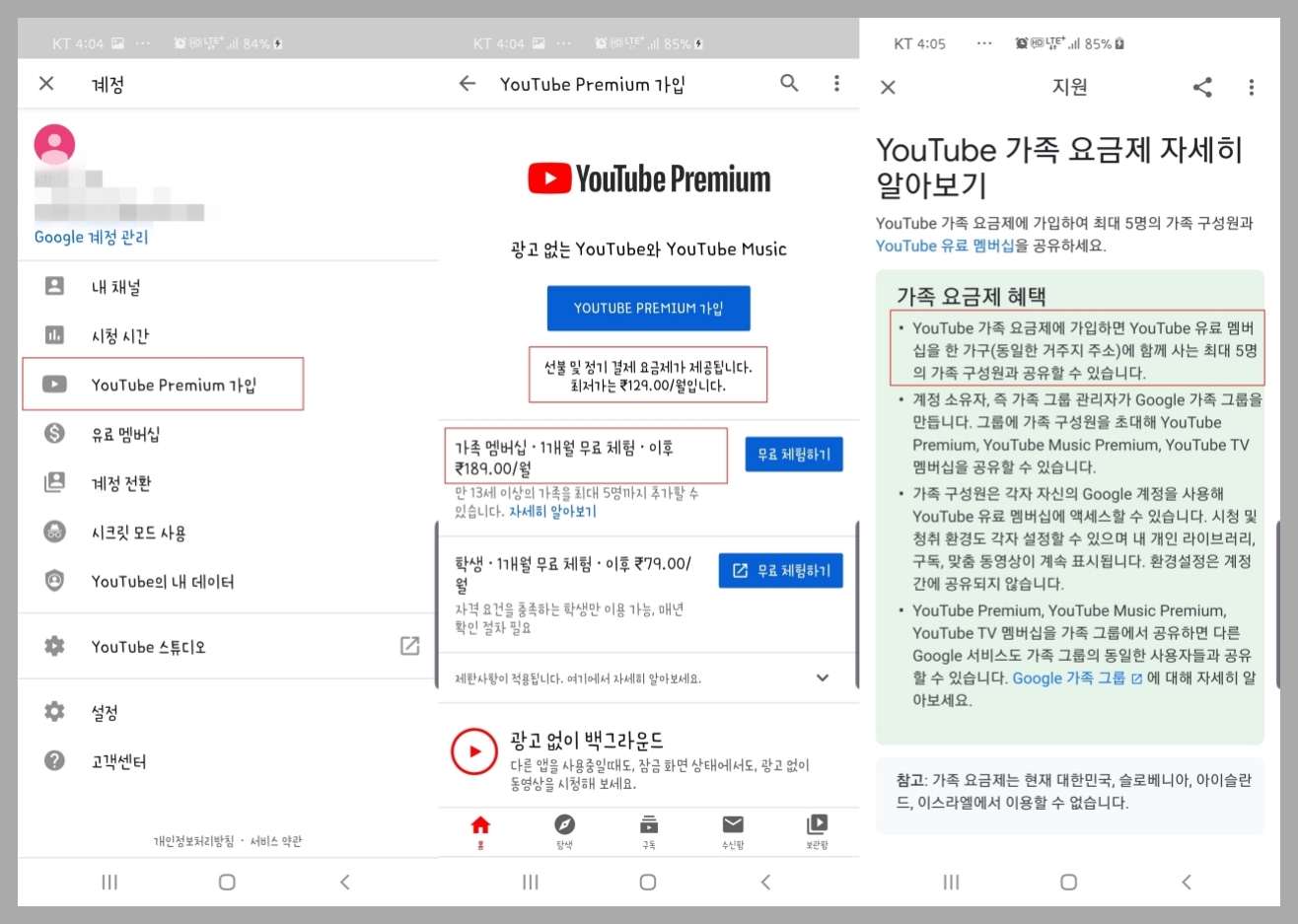Start the 가족 멤버십 free trial with 무료 체험하기
Screen dimensions: 1298x924
[794, 455]
